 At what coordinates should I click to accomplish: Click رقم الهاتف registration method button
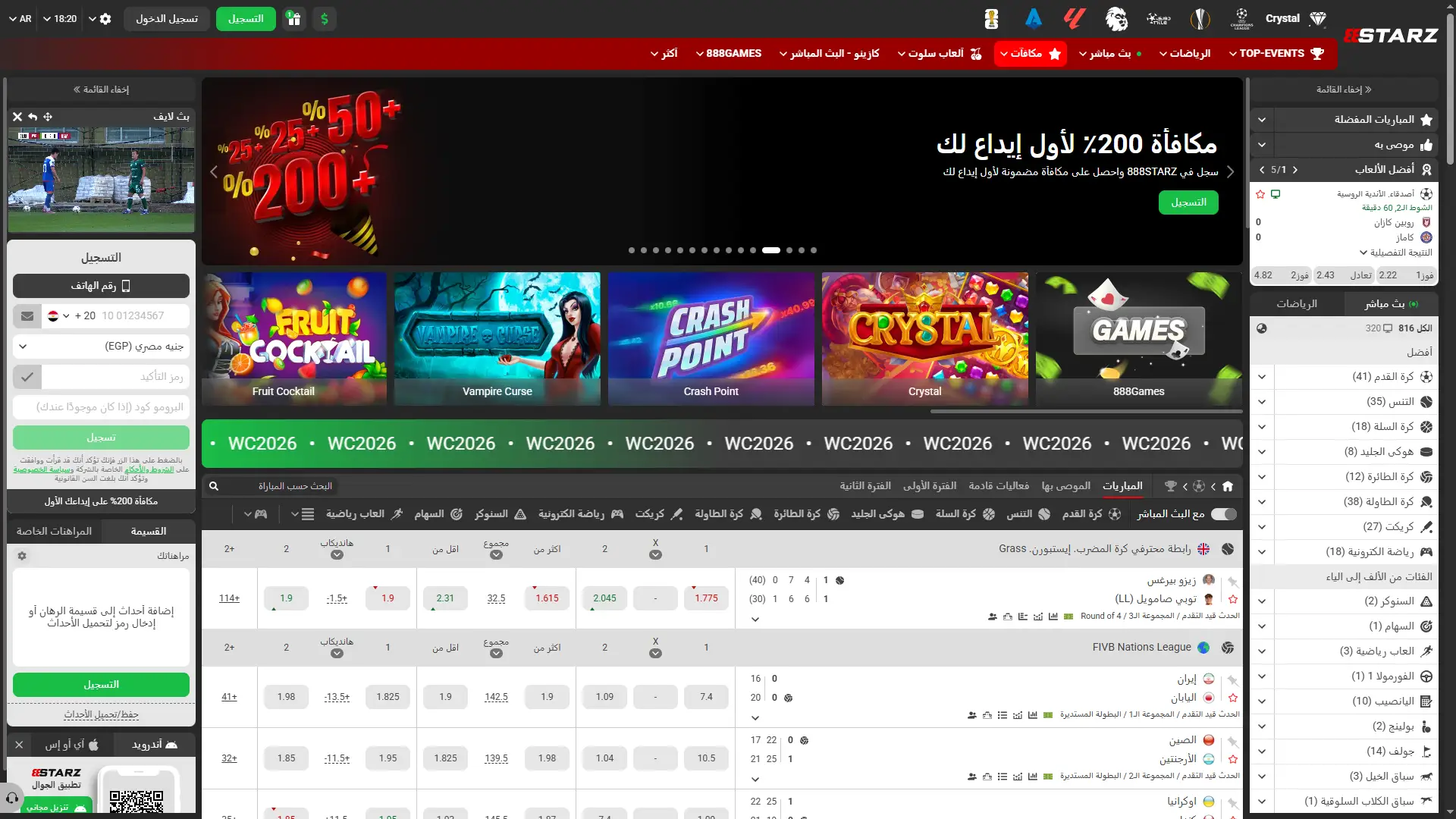point(101,286)
